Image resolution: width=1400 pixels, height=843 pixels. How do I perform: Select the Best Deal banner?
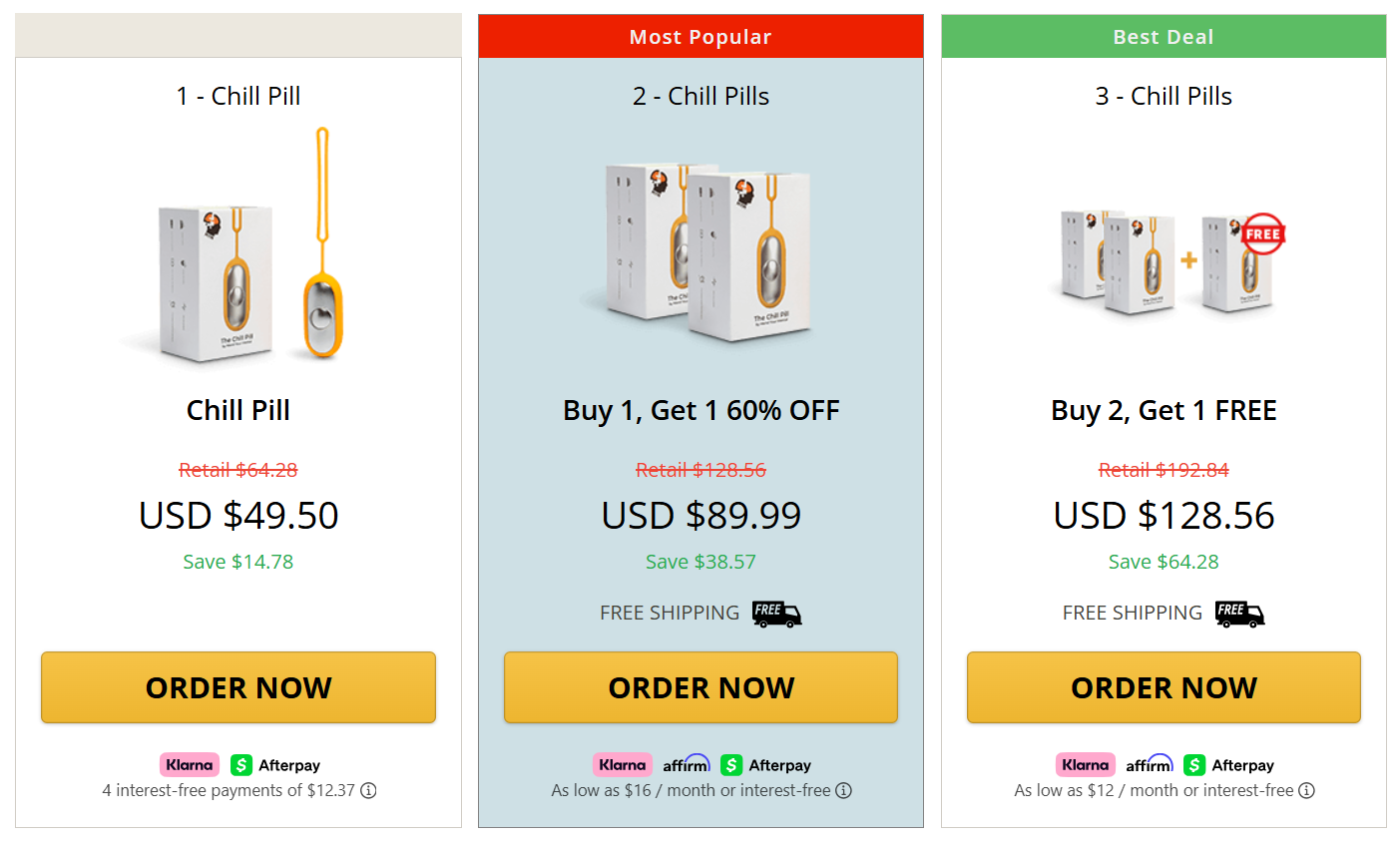click(1163, 36)
